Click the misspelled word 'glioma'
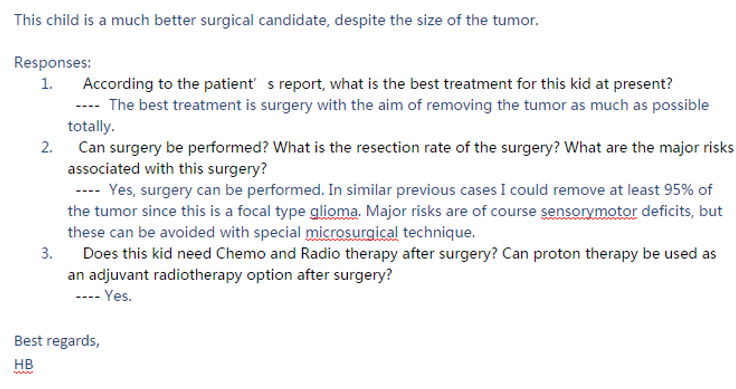Image resolution: width=736 pixels, height=389 pixels. coord(334,212)
